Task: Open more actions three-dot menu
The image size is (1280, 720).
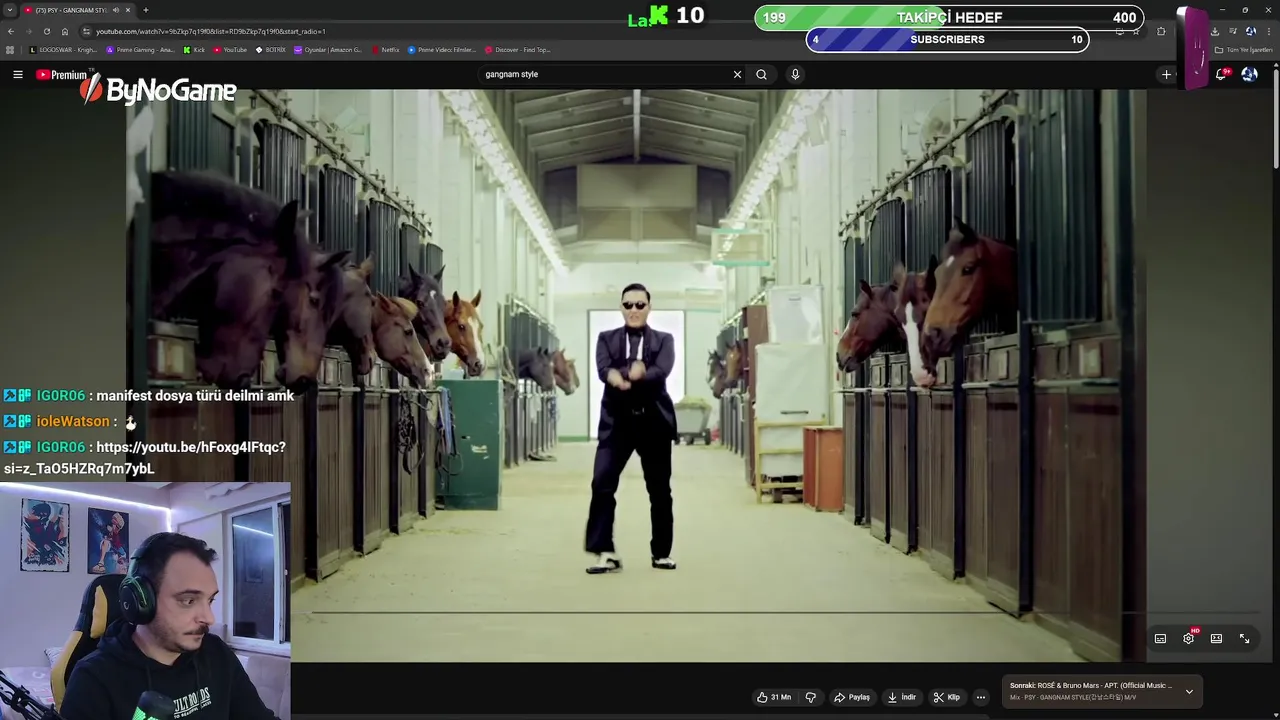Action: [981, 697]
